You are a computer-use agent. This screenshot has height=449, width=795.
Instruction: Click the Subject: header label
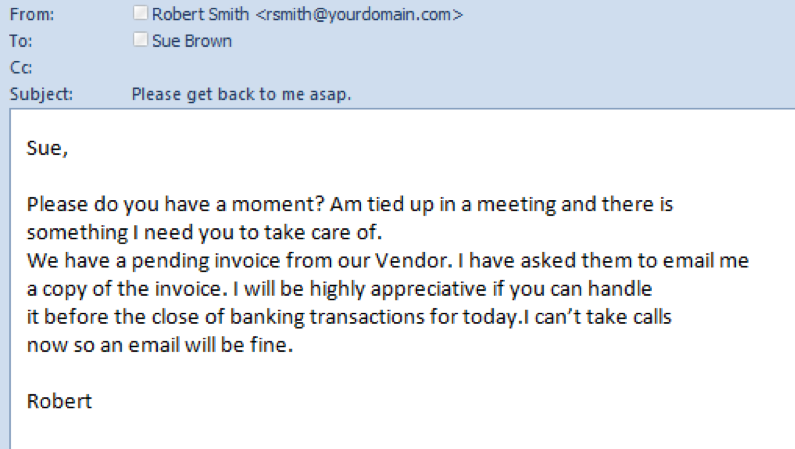[x=42, y=94]
